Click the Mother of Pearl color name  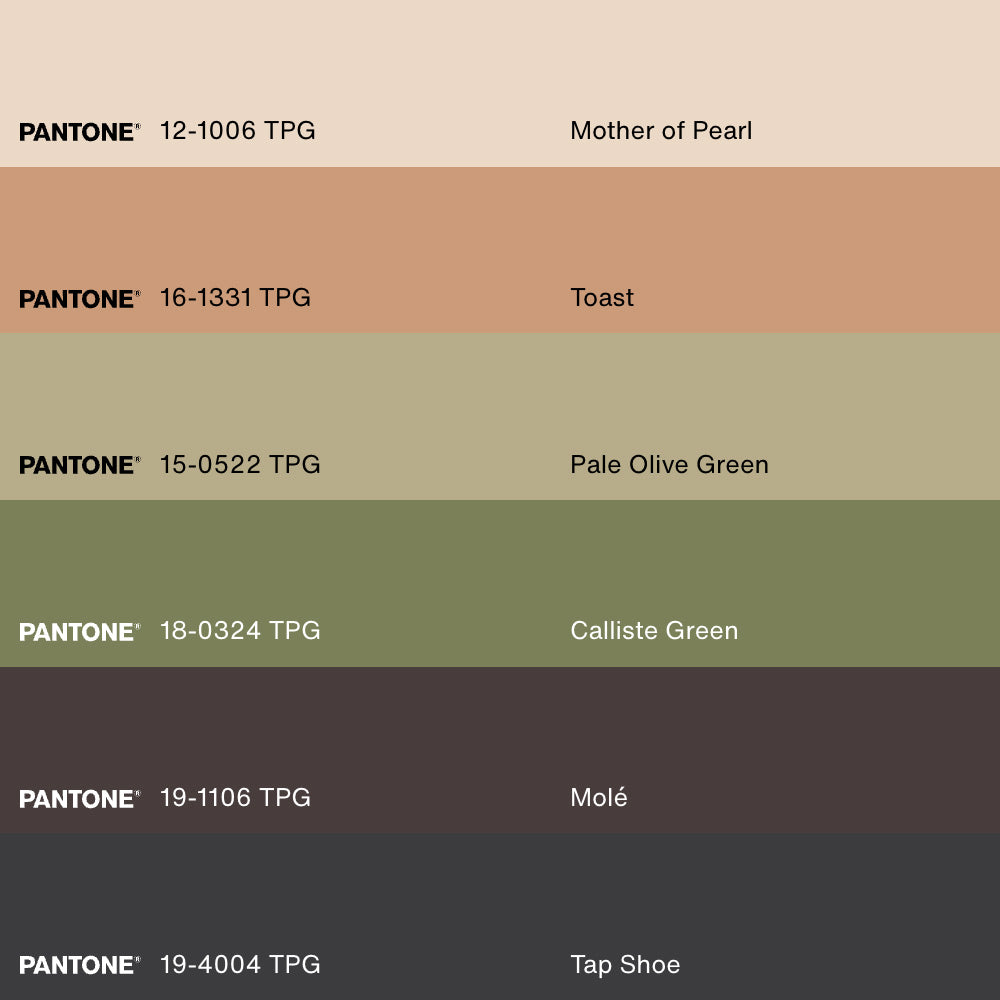tap(661, 131)
